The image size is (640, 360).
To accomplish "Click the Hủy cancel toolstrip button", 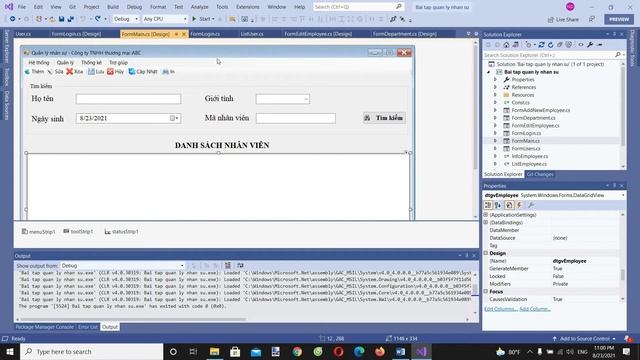I will pos(116,71).
